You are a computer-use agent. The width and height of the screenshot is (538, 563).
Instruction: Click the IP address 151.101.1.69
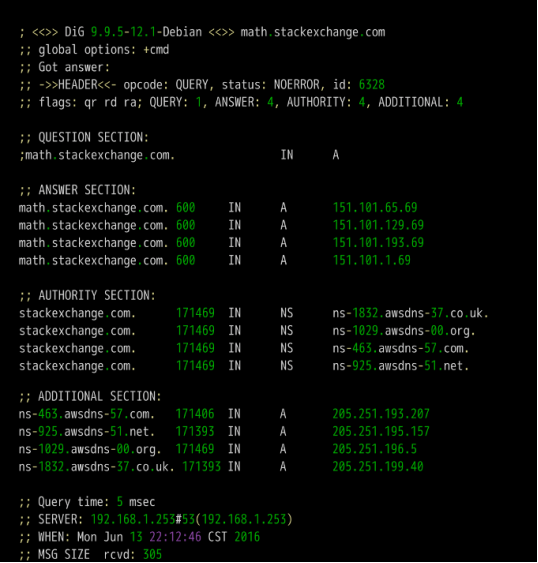click(372, 260)
